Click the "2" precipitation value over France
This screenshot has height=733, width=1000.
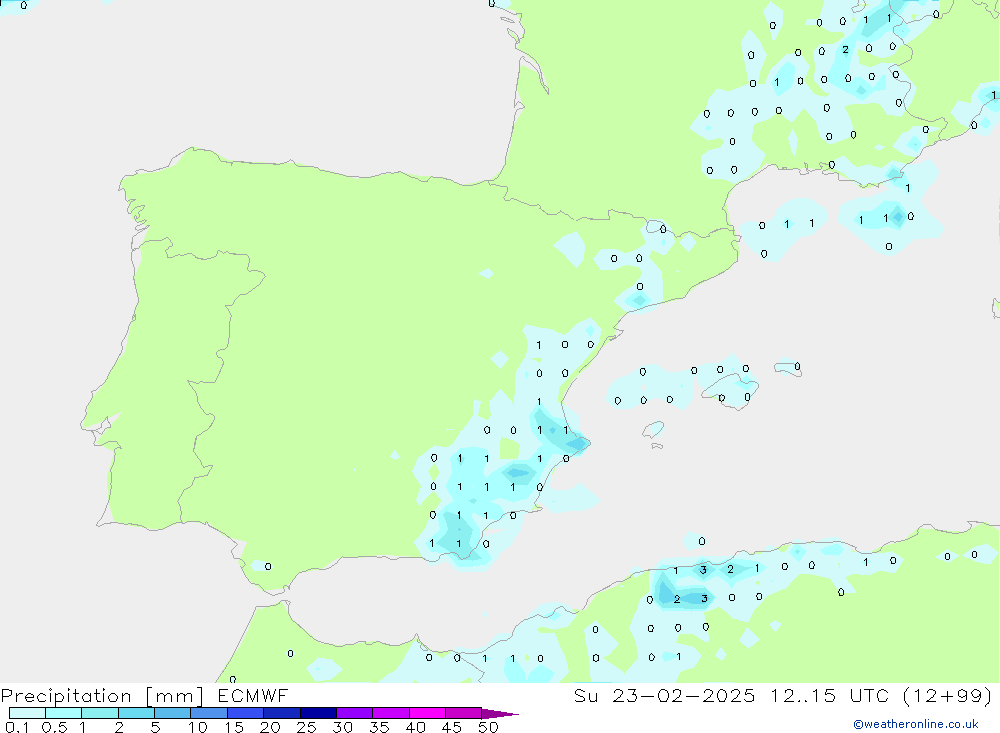(x=845, y=50)
